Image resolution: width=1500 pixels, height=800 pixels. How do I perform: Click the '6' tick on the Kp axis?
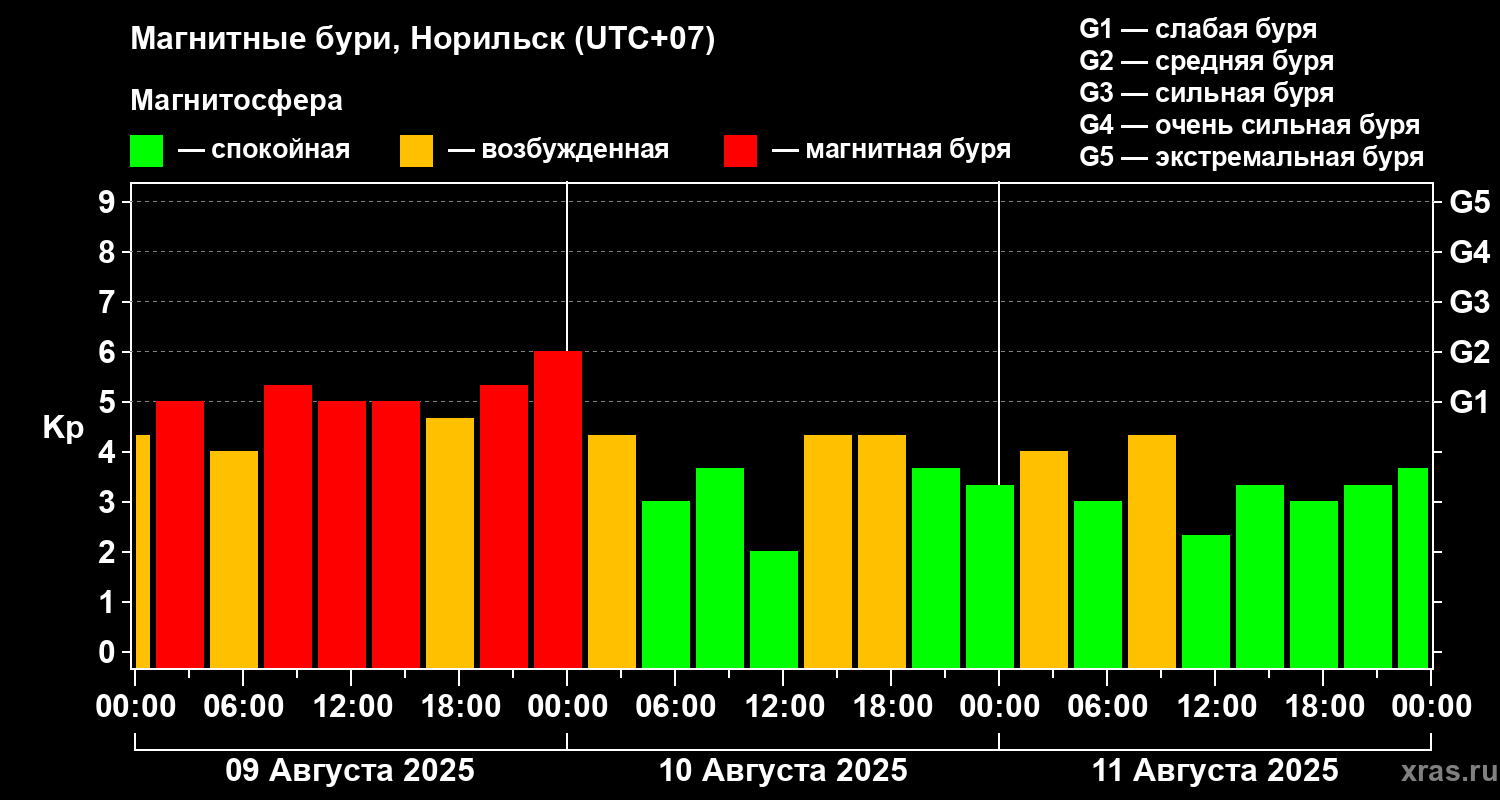pyautogui.click(x=109, y=352)
